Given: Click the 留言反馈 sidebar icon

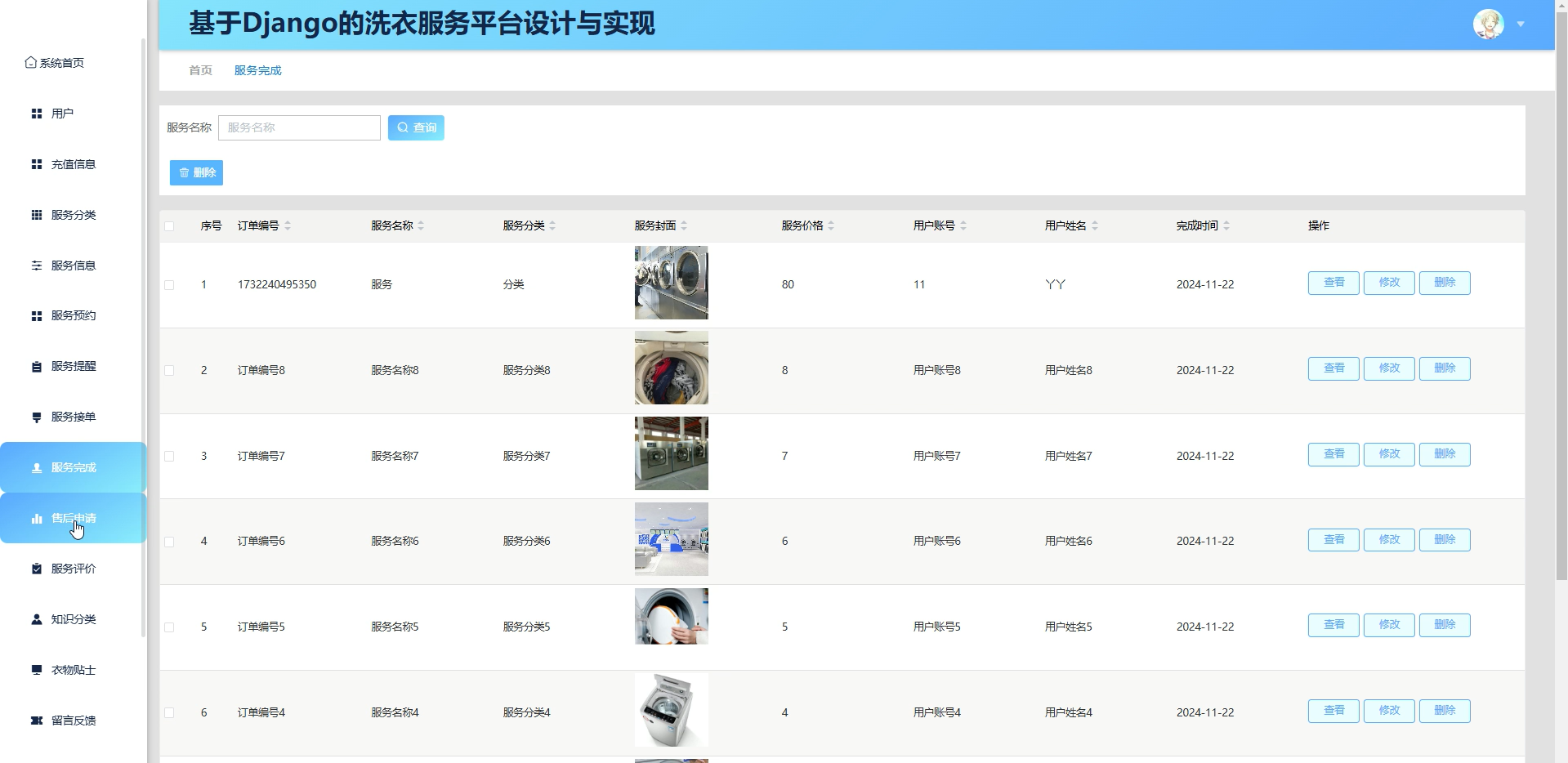Looking at the screenshot, I should [37, 721].
